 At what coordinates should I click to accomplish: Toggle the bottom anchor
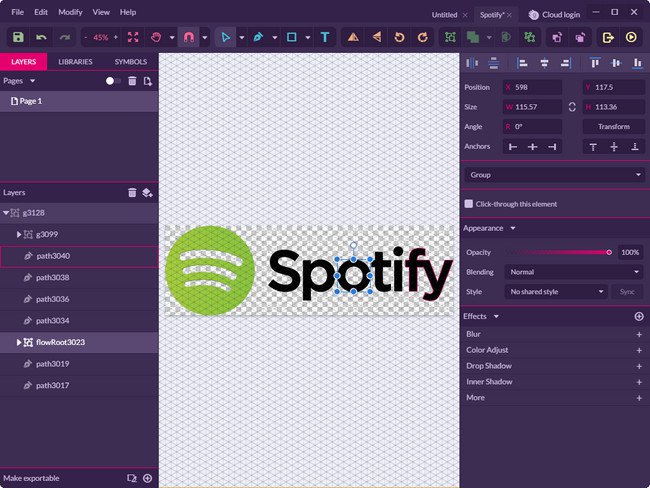point(635,147)
